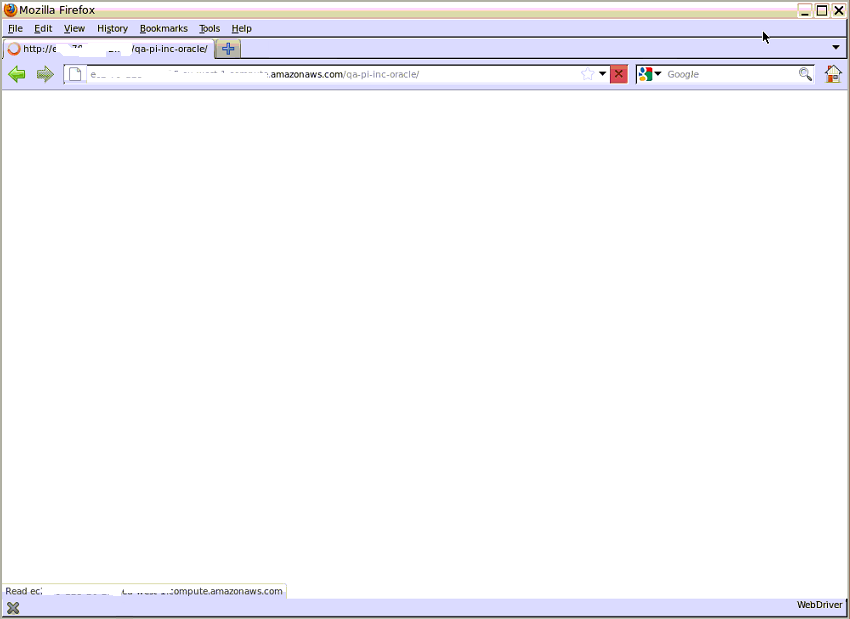The width and height of the screenshot is (850, 619).
Task: Click the forward navigation arrow
Action: point(45,74)
